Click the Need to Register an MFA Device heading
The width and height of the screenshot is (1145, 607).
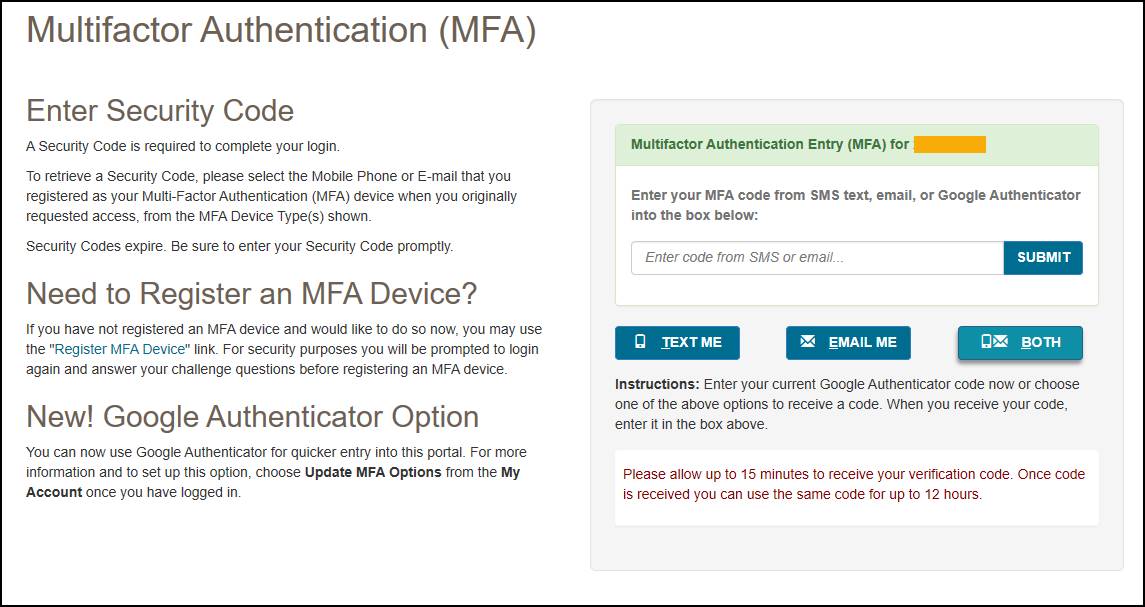[252, 294]
